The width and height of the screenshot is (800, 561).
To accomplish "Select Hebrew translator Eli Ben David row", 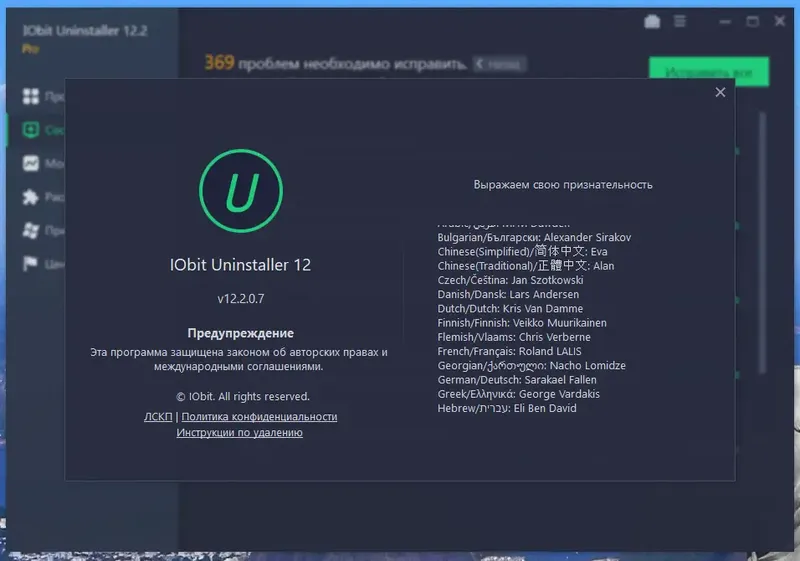I will [507, 409].
